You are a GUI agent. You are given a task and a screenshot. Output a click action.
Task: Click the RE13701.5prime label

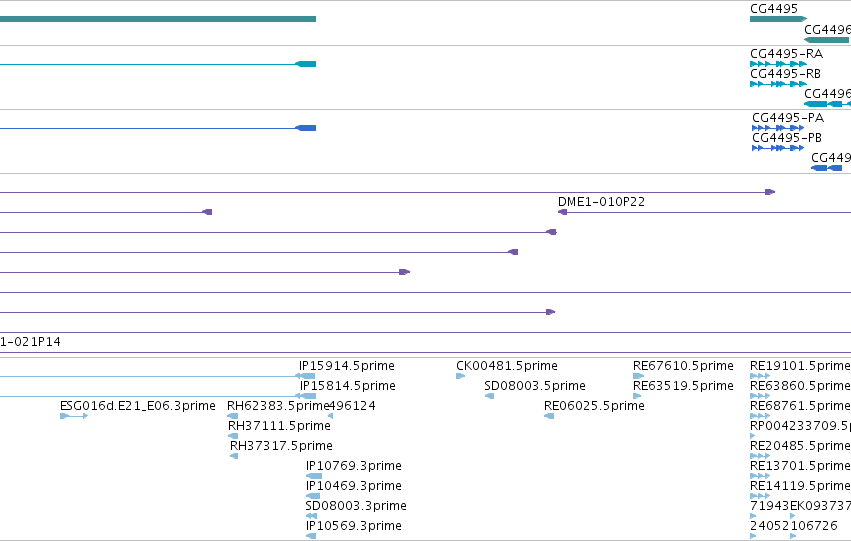[801, 466]
